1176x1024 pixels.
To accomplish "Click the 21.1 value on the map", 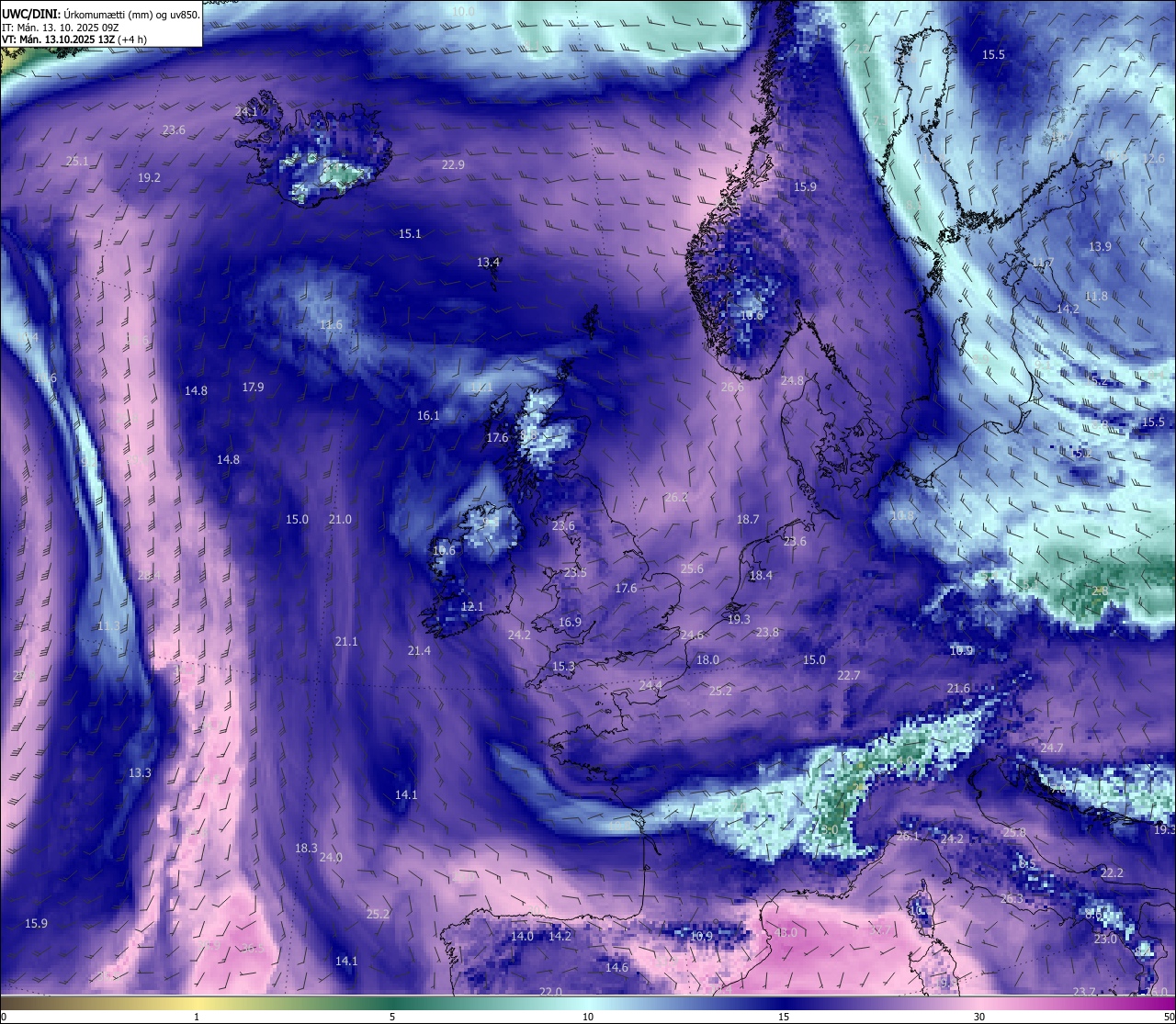I will pyautogui.click(x=346, y=642).
